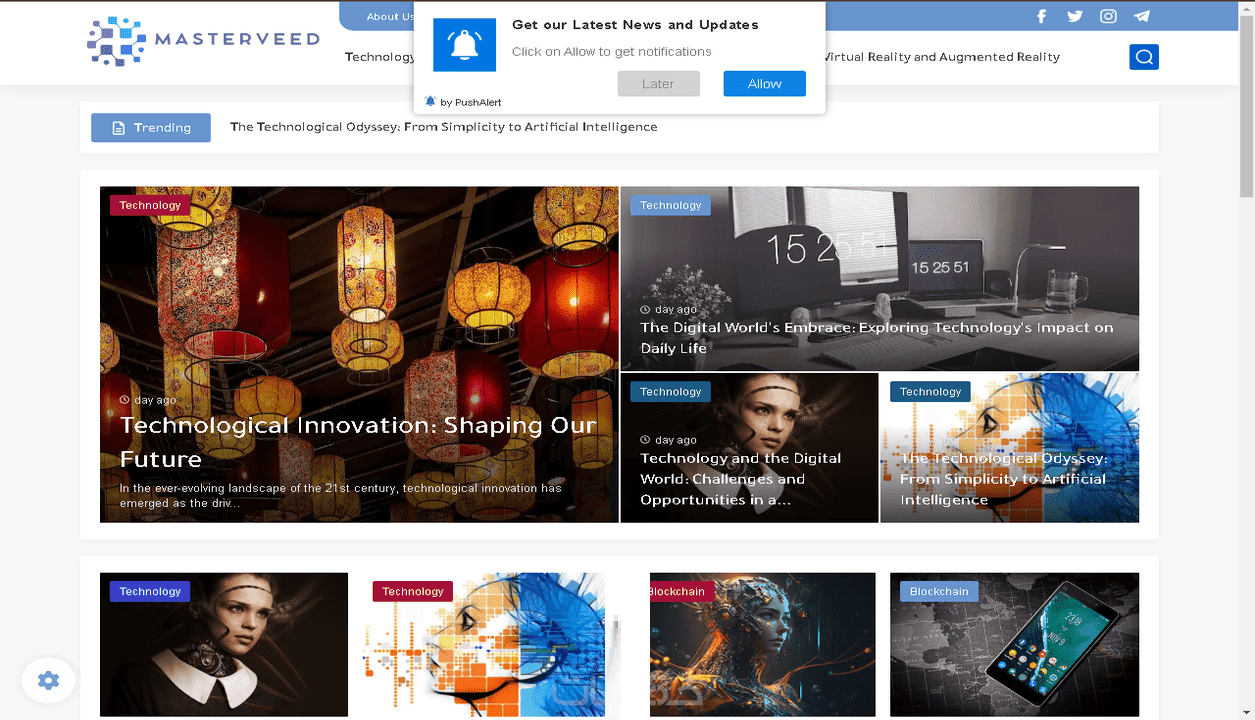Click the Blockchain tag on smartphone image

pos(939,592)
